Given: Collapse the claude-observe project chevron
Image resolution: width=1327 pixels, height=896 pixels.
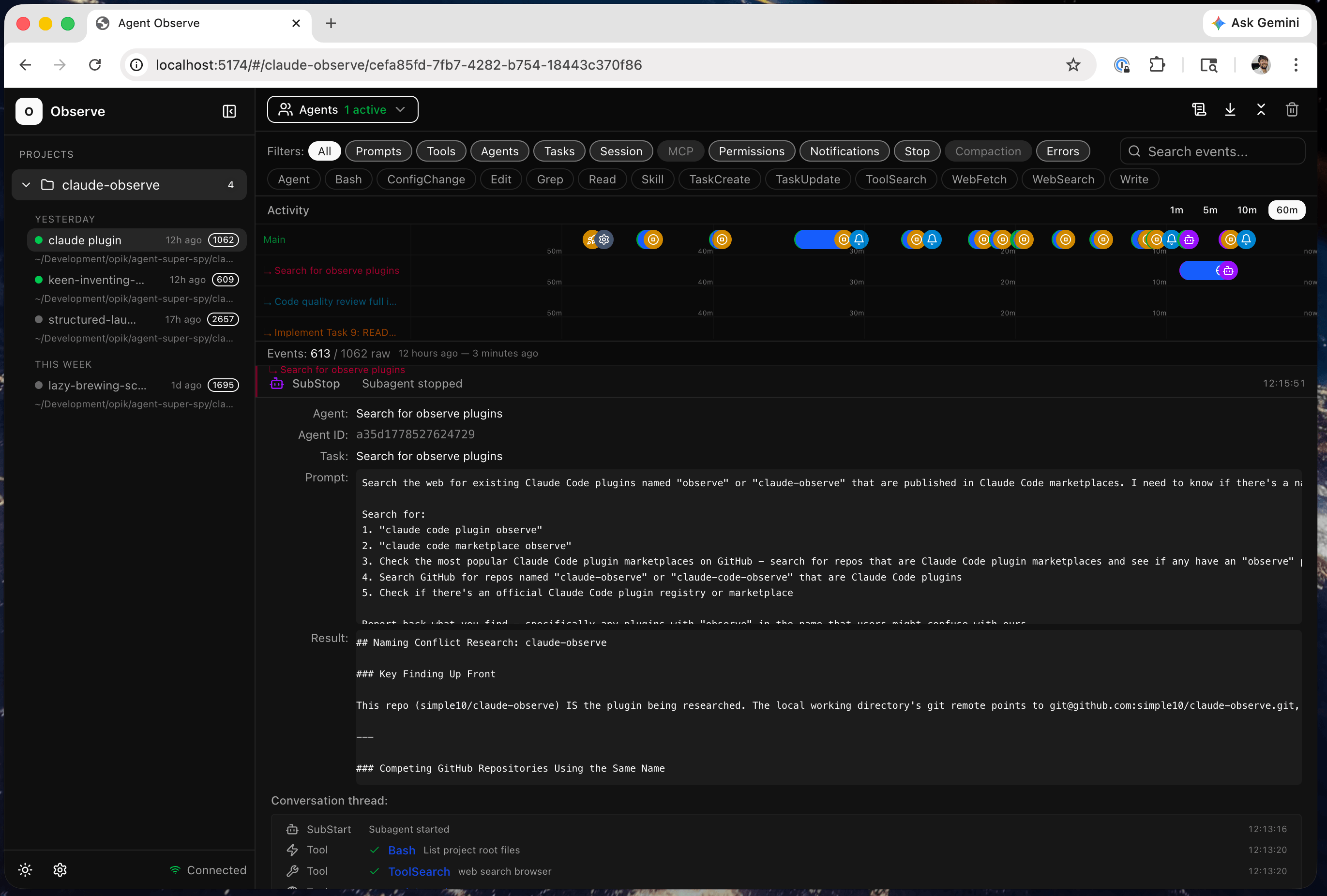Looking at the screenshot, I should [x=26, y=184].
